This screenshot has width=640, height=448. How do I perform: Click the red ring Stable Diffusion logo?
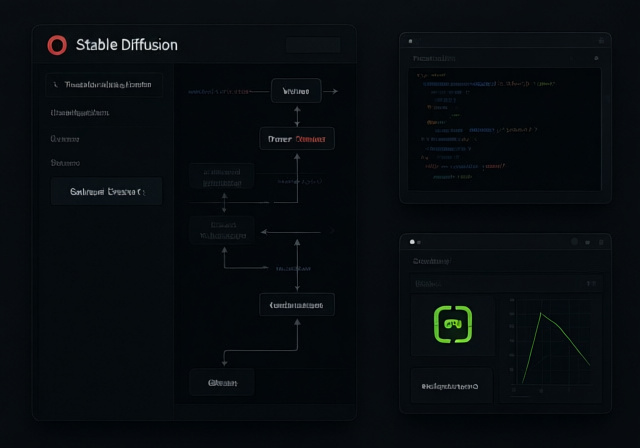coord(57,45)
